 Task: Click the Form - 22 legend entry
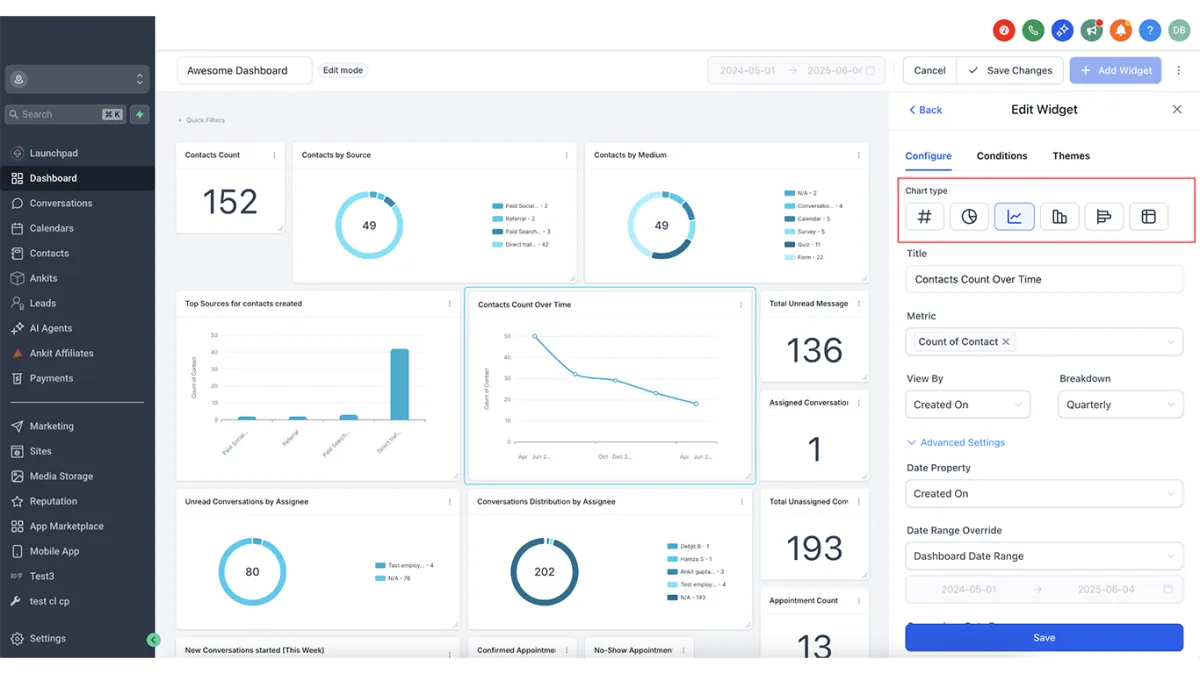click(x=805, y=257)
